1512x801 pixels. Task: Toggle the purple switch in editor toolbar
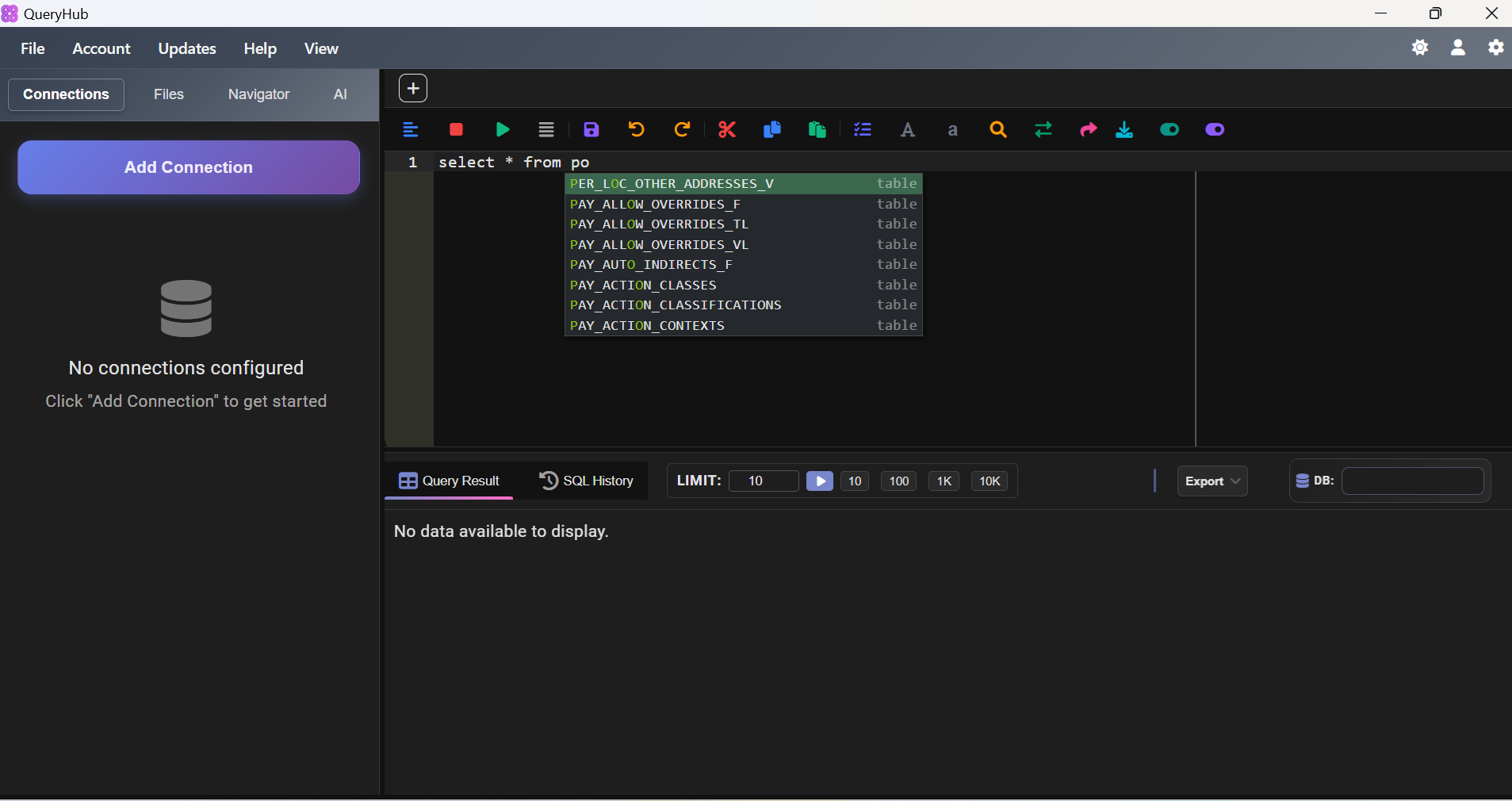click(x=1215, y=130)
